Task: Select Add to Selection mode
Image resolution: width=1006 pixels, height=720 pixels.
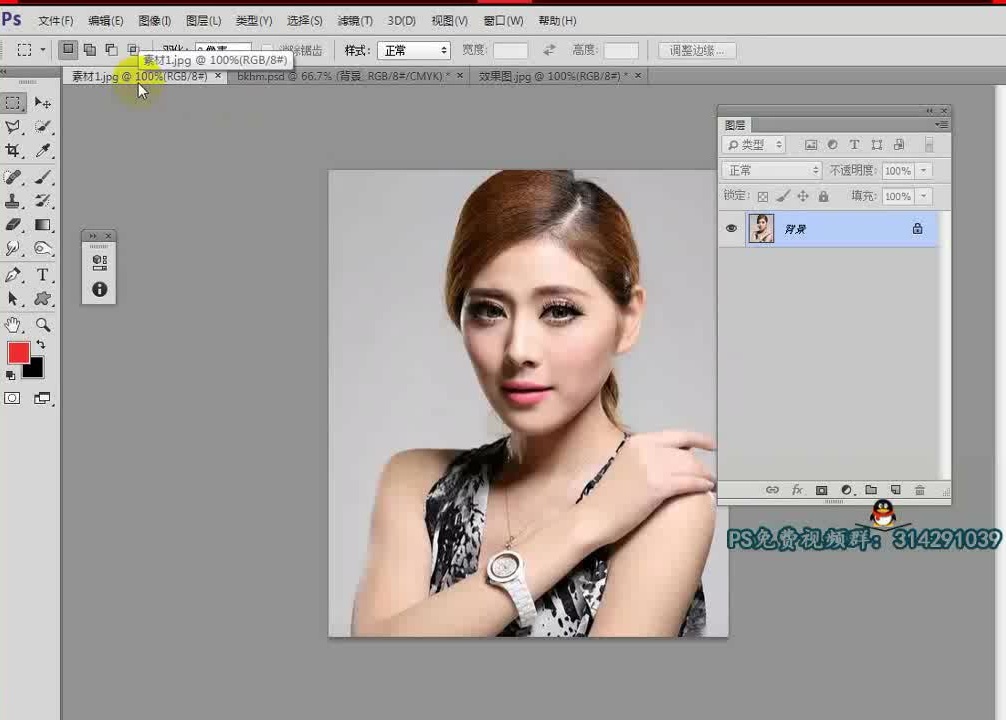Action: point(90,49)
